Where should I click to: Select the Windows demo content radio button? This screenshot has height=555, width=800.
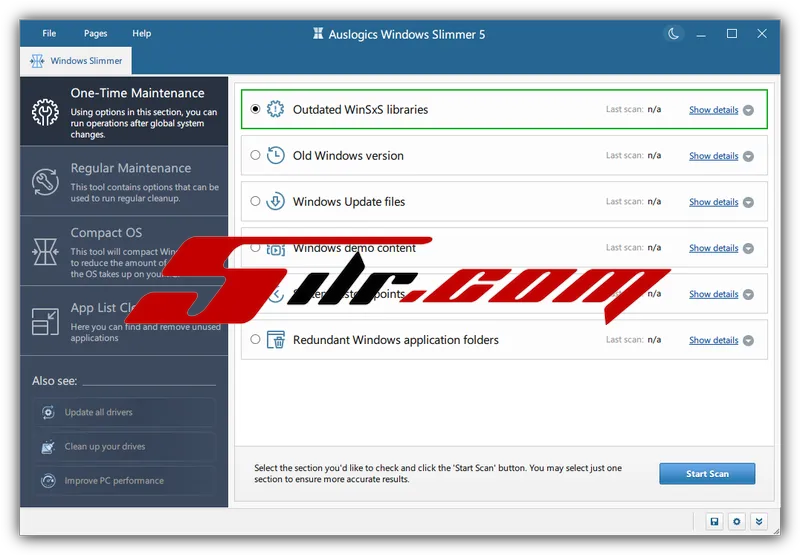coord(255,247)
